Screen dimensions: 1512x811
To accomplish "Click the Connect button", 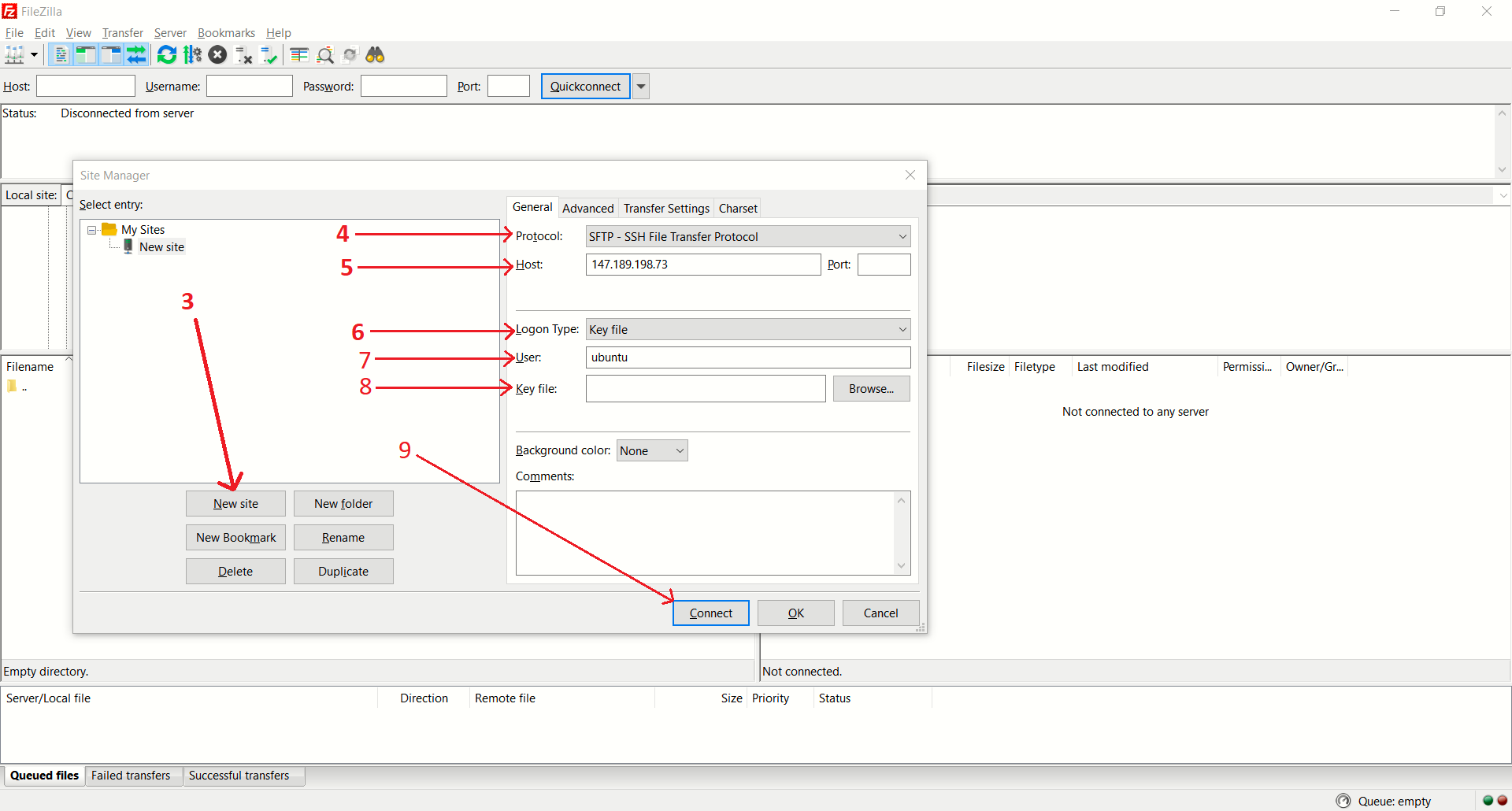I will (711, 613).
